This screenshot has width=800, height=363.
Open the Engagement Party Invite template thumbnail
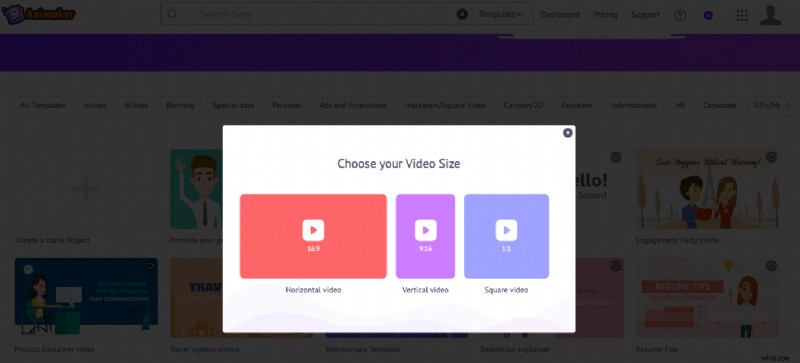(x=708, y=189)
